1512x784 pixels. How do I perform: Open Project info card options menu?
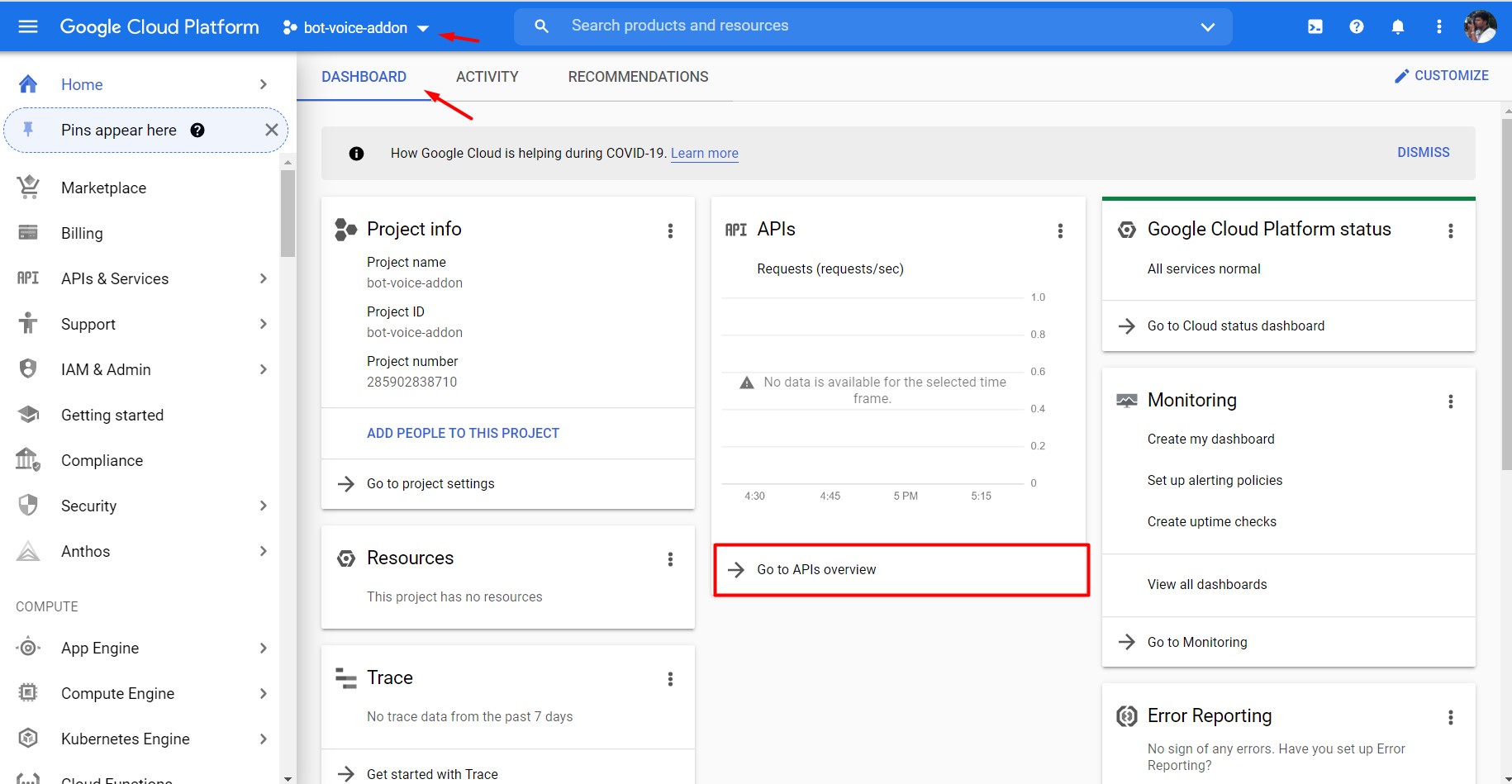pyautogui.click(x=670, y=230)
